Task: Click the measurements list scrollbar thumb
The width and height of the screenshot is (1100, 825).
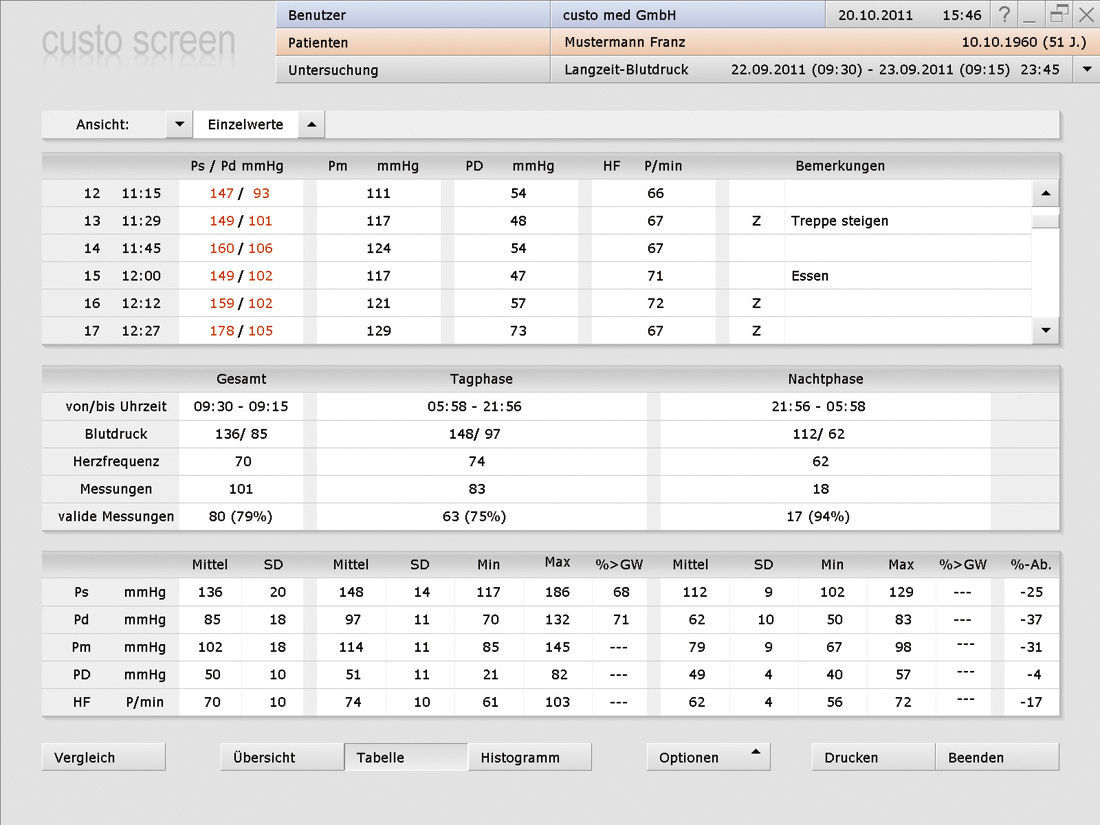Action: (x=1045, y=220)
